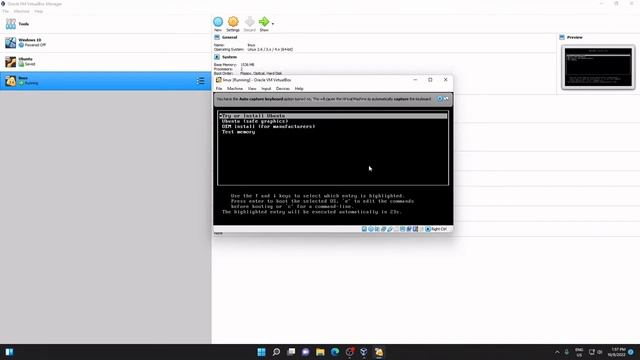Click the 'Ubuntu (safe graphics)' boot entry
Image resolution: width=640 pixels, height=360 pixels.
[x=255, y=121]
